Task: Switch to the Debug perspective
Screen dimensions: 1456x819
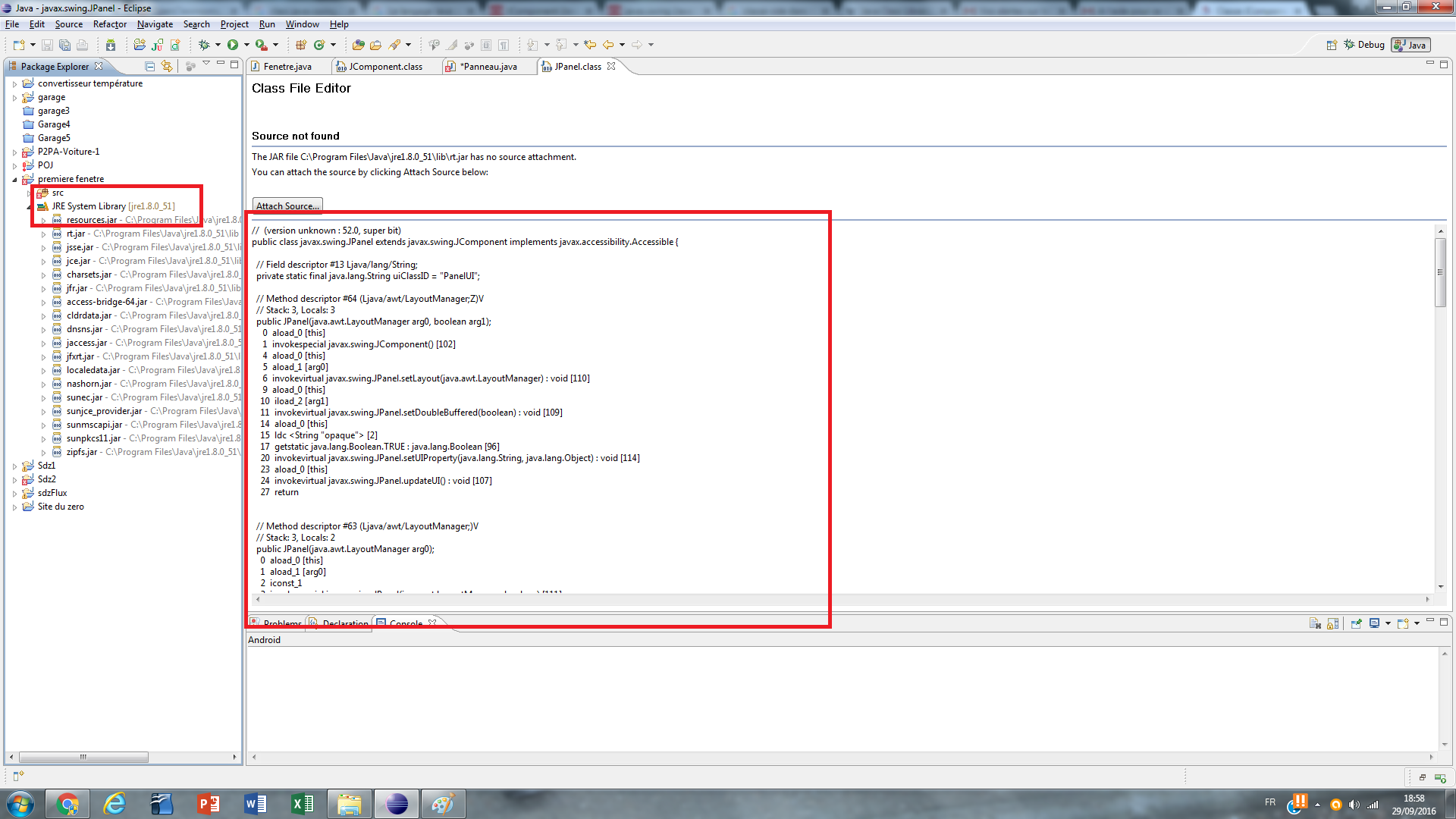Action: pyautogui.click(x=1364, y=45)
